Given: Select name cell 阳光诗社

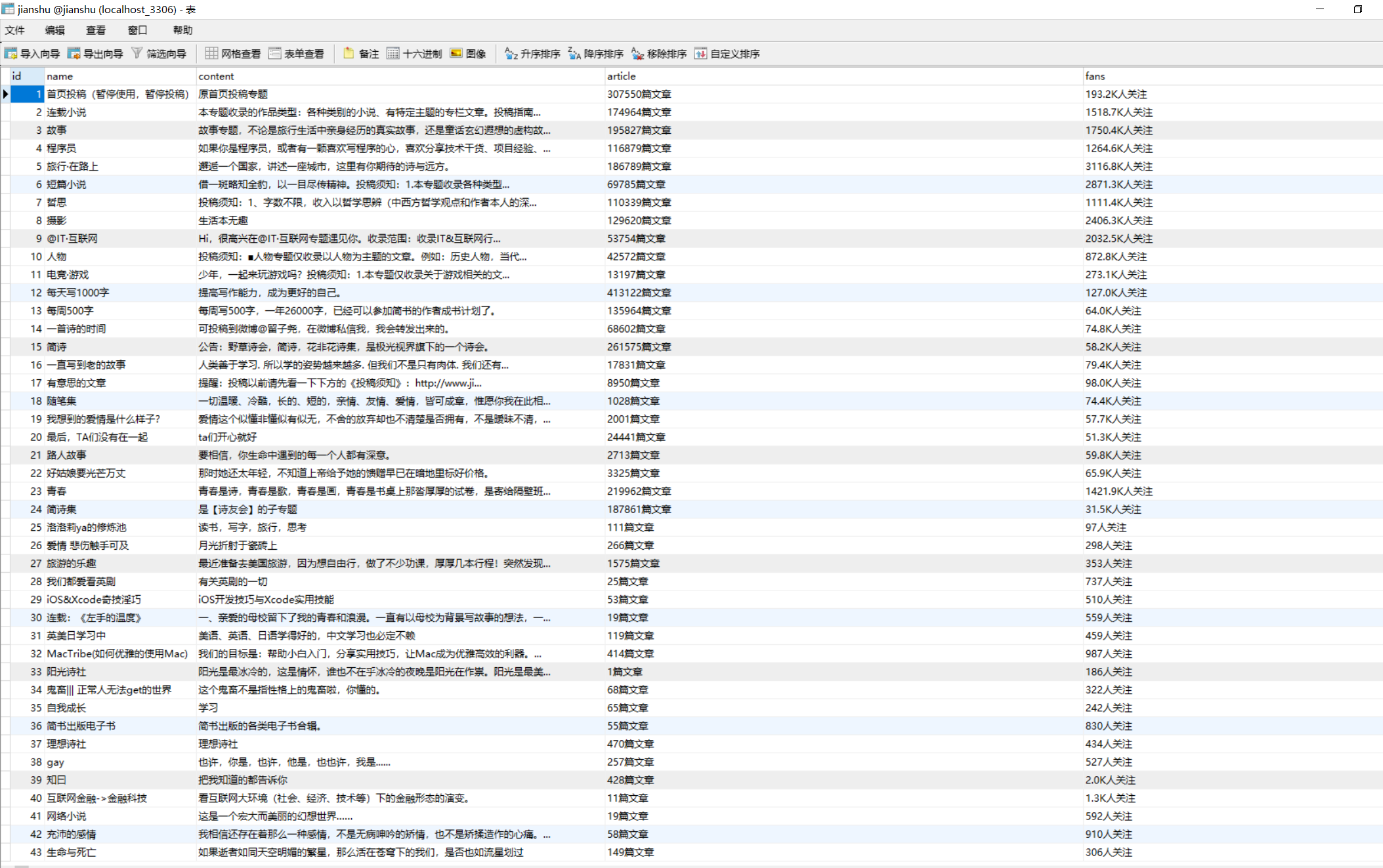Looking at the screenshot, I should coord(120,672).
